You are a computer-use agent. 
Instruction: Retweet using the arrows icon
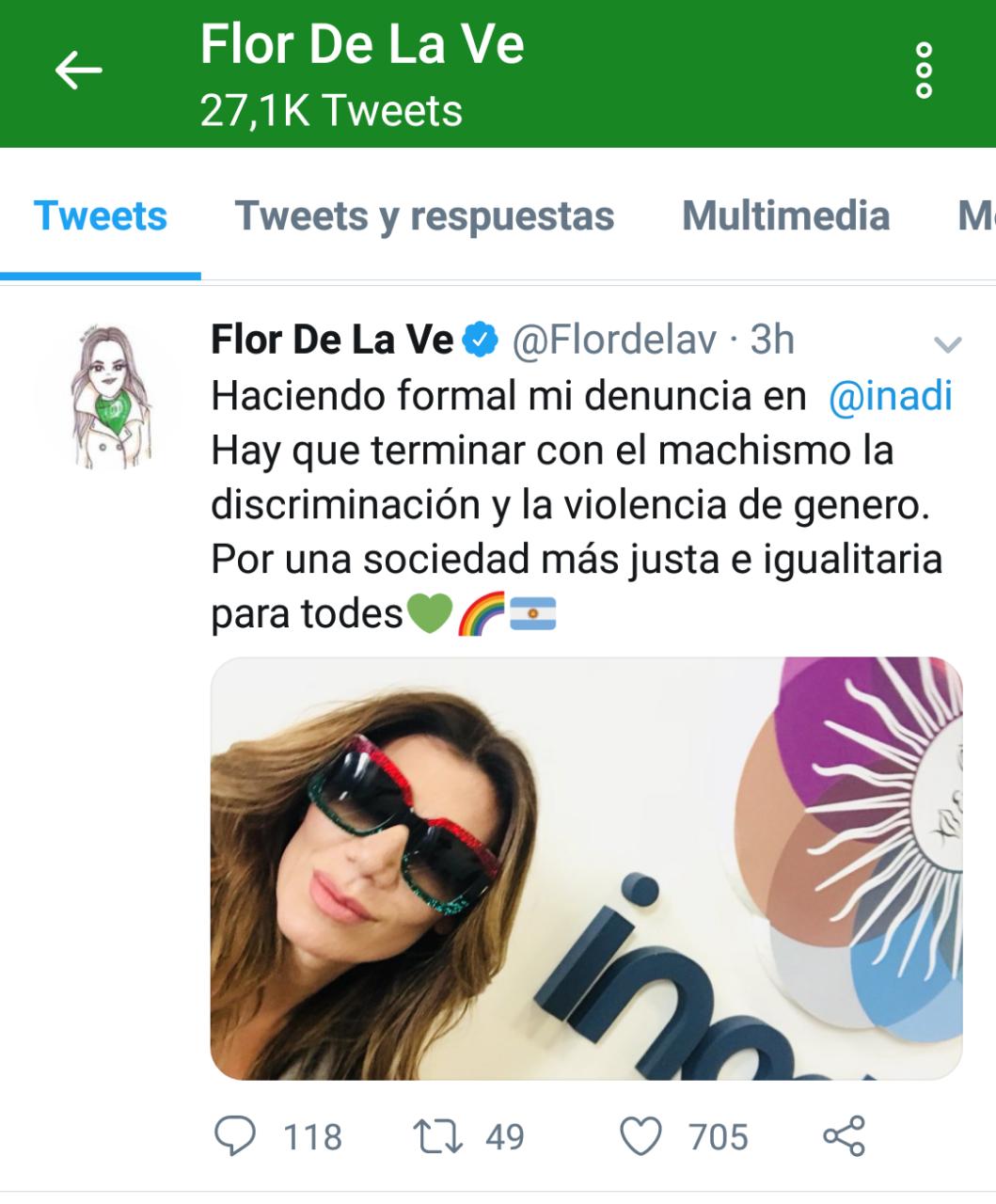(439, 1136)
